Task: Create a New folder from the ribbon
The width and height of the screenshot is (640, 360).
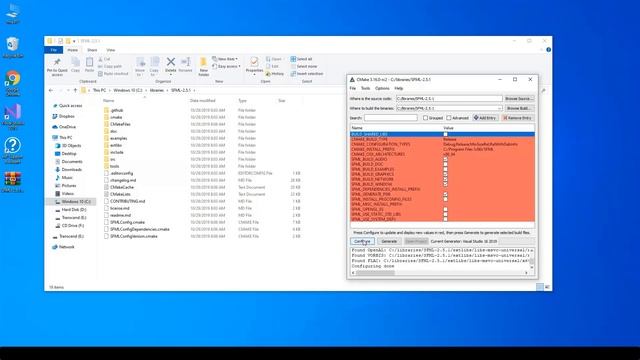Action: pyautogui.click(x=204, y=67)
